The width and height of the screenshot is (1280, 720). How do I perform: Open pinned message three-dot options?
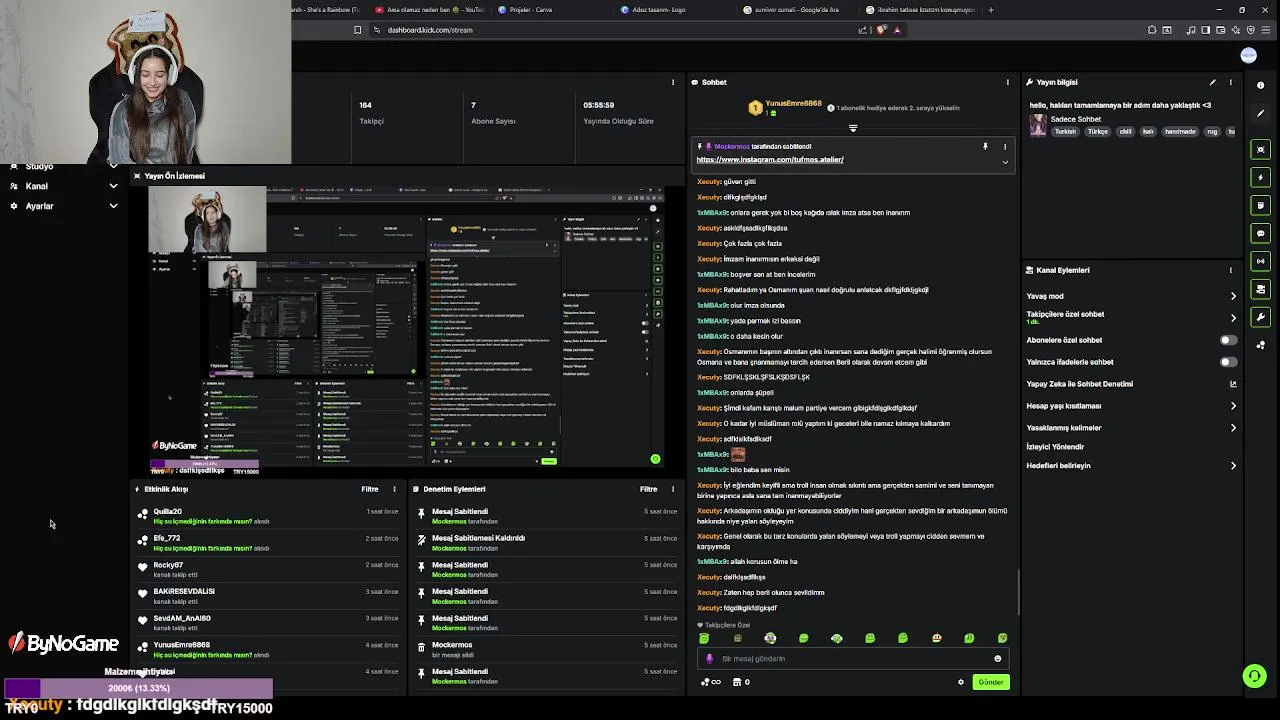1005,147
